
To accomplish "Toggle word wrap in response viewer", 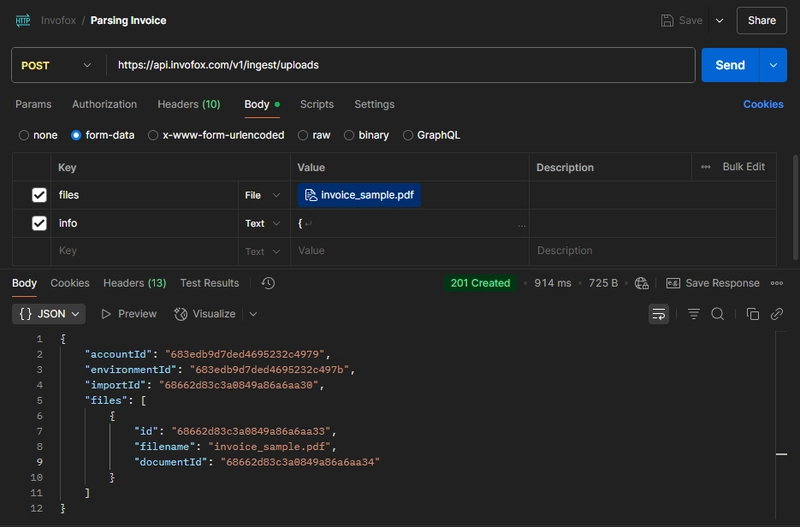I will 659,314.
